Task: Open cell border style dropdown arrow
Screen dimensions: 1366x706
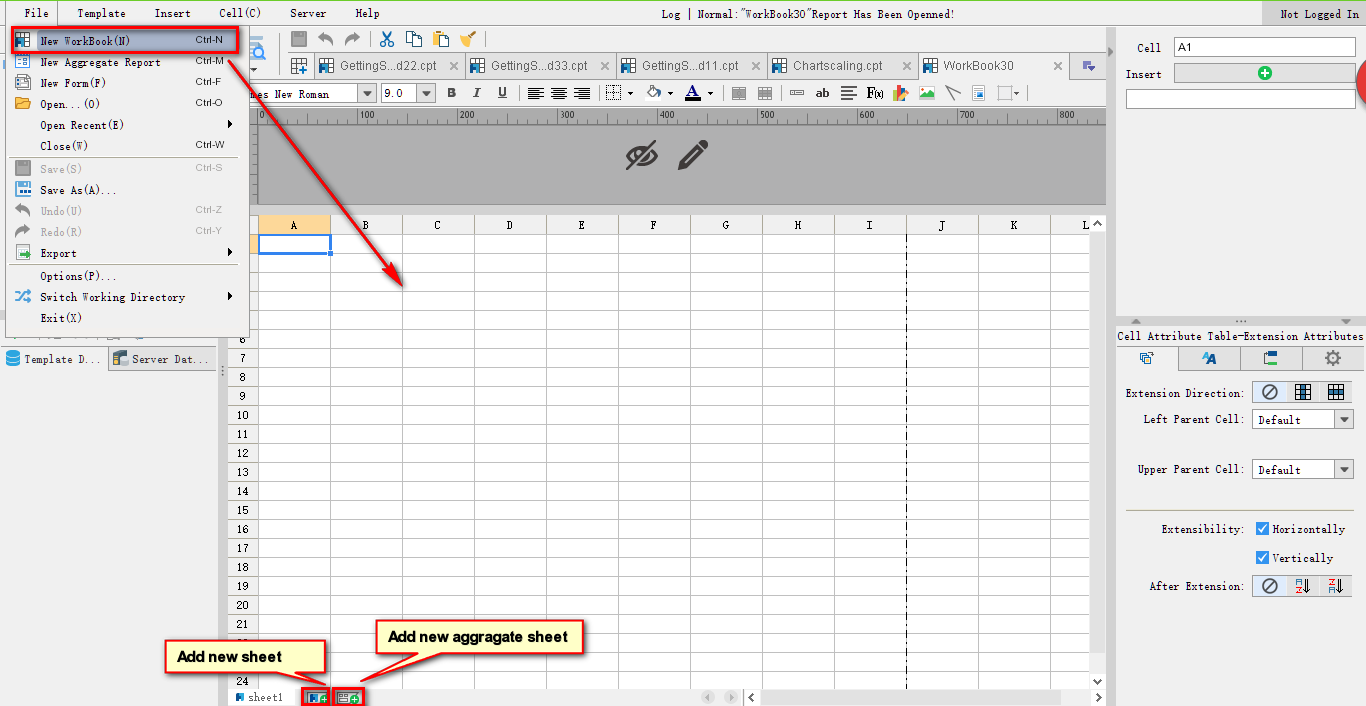Action: (x=630, y=94)
